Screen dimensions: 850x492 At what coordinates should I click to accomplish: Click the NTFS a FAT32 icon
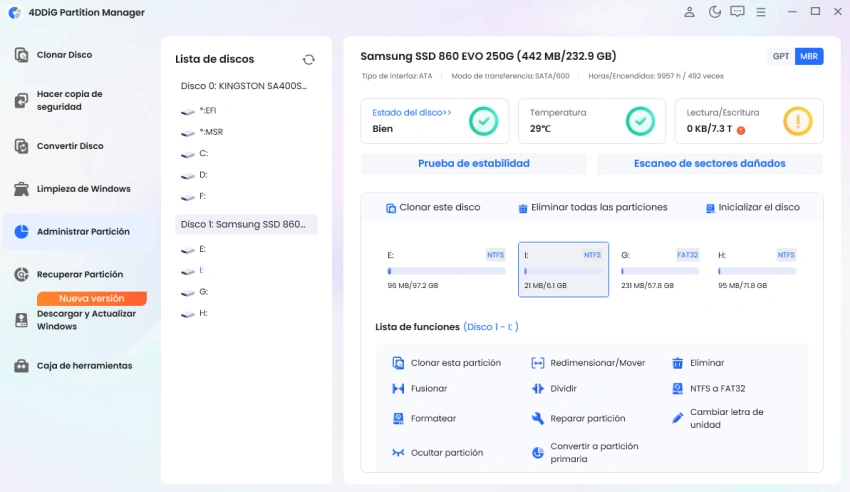click(678, 389)
